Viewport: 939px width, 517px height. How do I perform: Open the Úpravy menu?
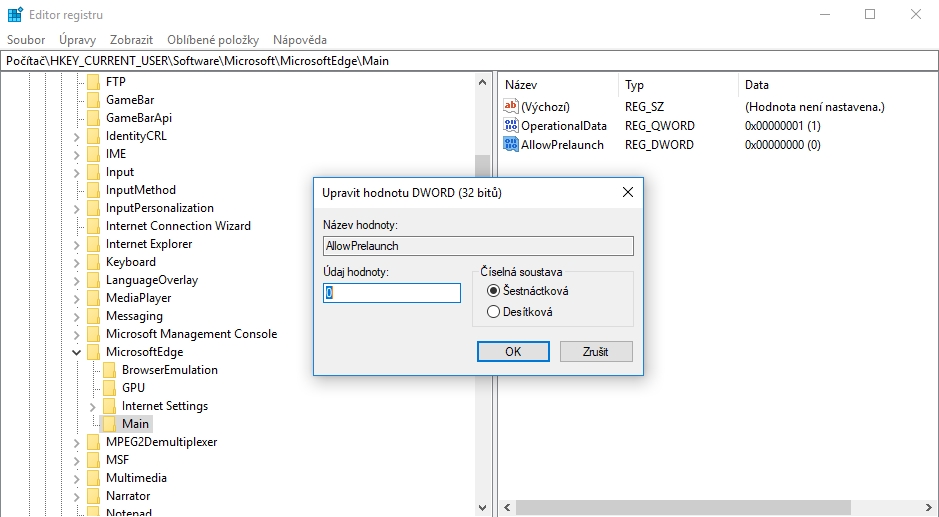tap(77, 40)
